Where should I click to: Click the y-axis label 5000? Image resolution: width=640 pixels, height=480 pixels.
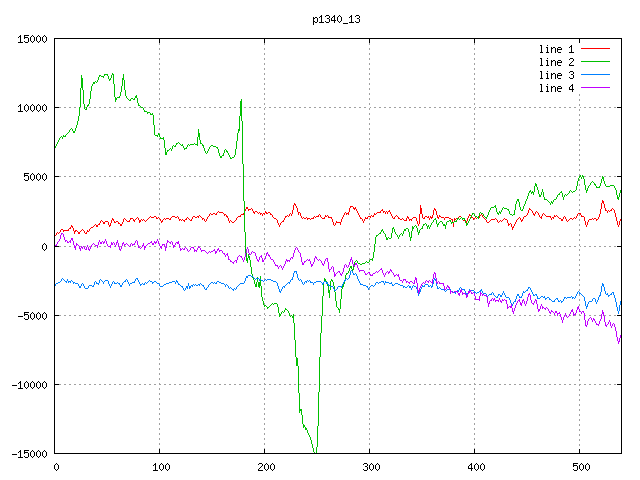point(36,177)
